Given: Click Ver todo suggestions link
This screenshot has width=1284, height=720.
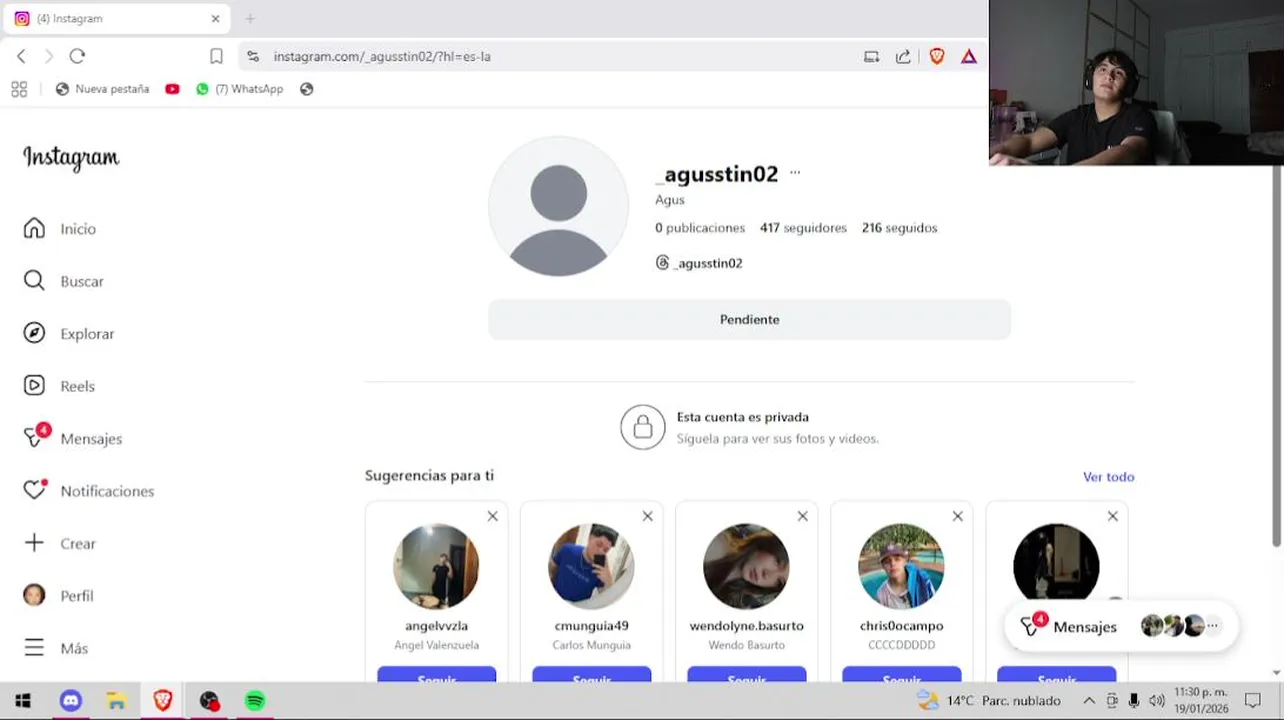Looking at the screenshot, I should tap(1108, 477).
